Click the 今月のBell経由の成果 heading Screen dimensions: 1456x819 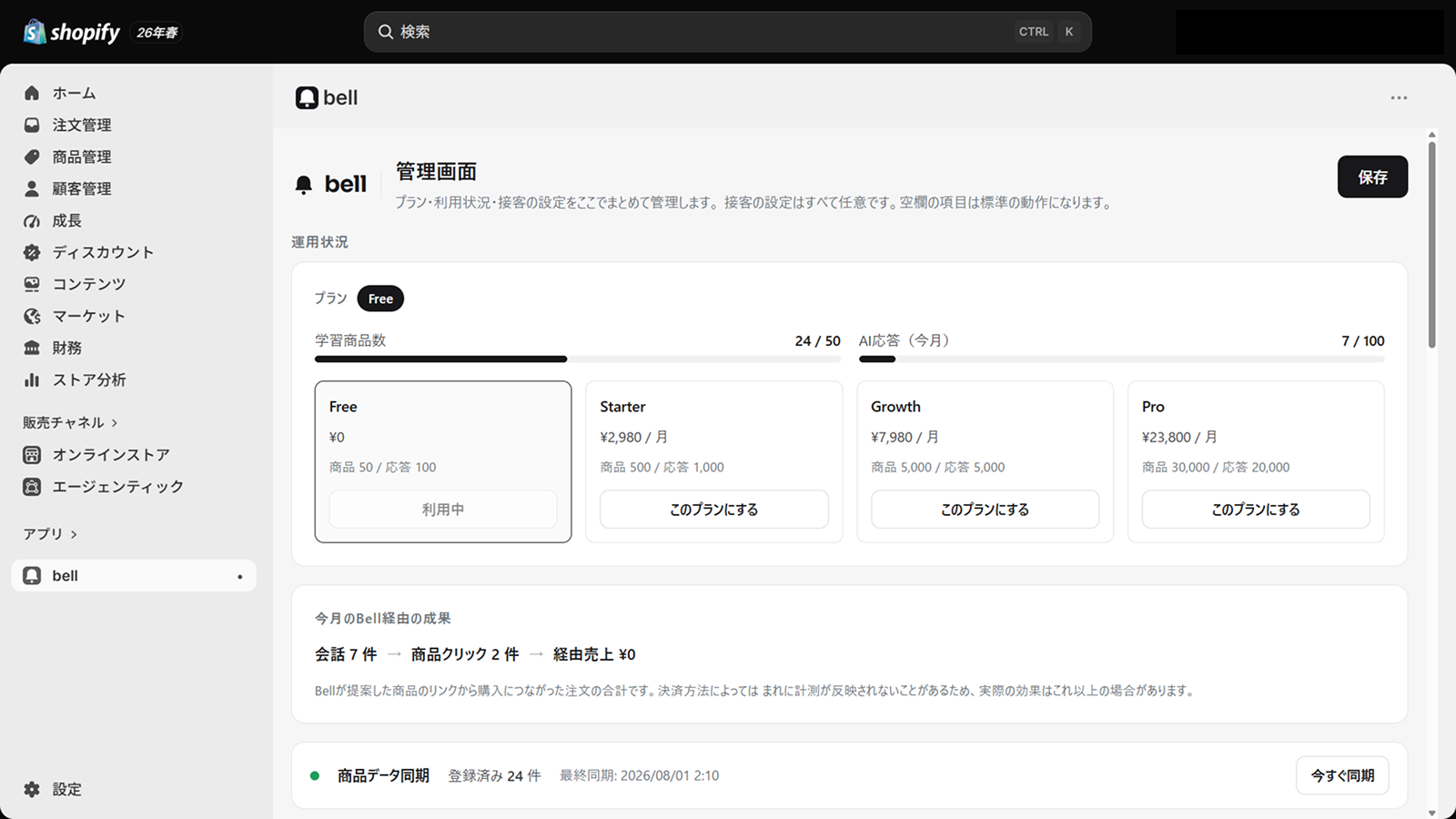pos(383,618)
